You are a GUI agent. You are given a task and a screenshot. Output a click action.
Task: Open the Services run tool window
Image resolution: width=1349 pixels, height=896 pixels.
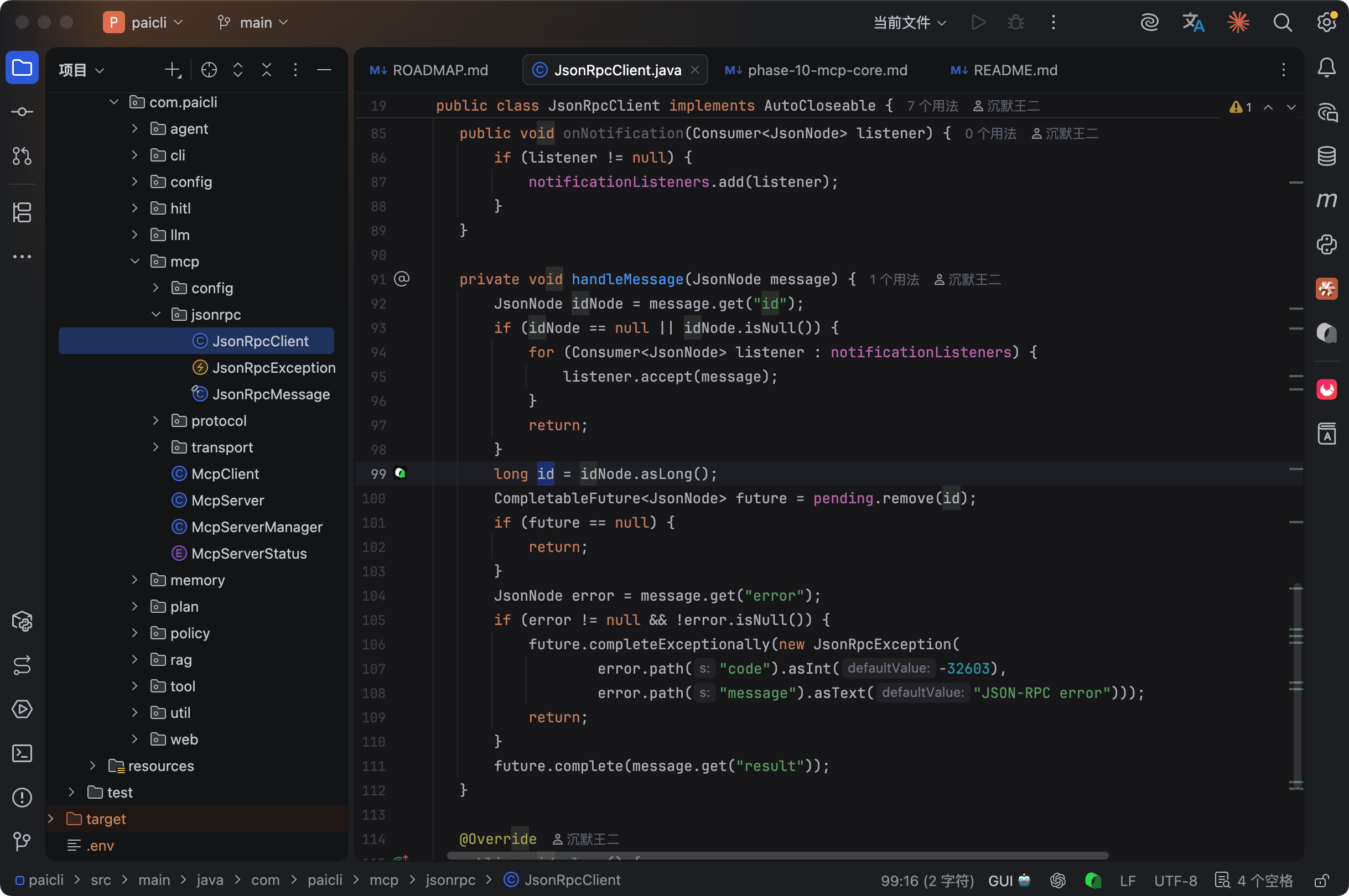(x=22, y=709)
